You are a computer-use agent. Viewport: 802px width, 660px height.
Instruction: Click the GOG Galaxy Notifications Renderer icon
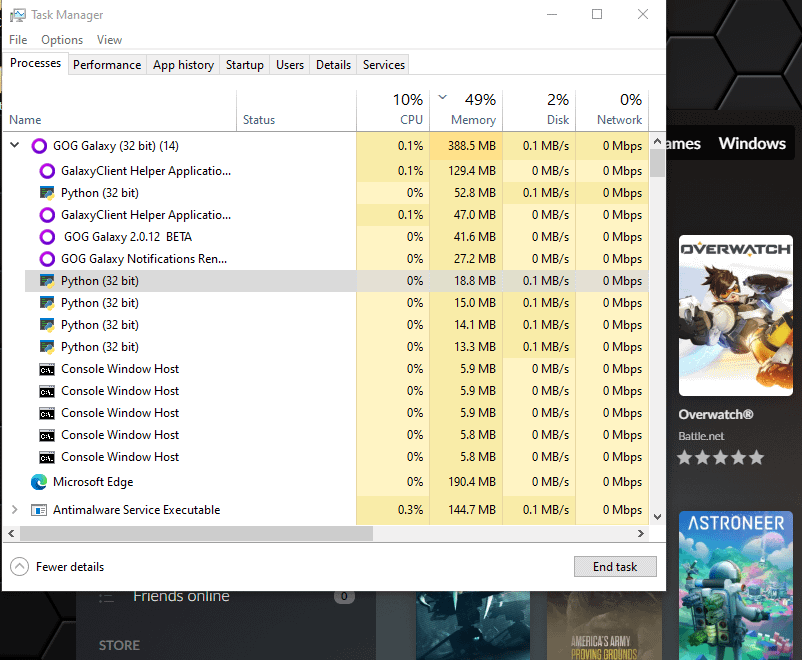[x=47, y=259]
